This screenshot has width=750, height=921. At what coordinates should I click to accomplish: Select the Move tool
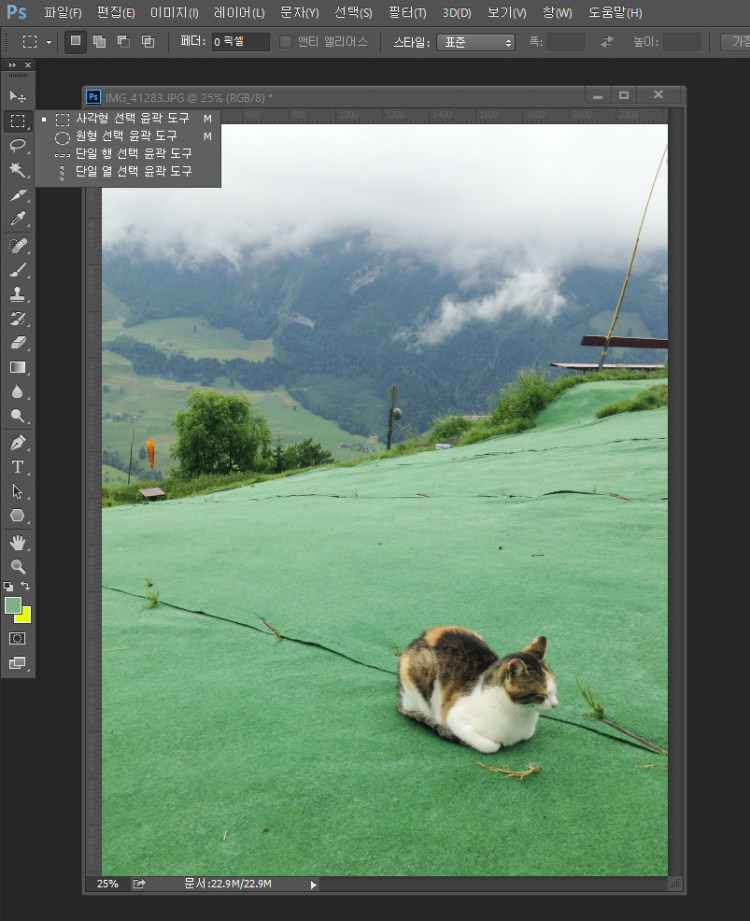[x=17, y=96]
